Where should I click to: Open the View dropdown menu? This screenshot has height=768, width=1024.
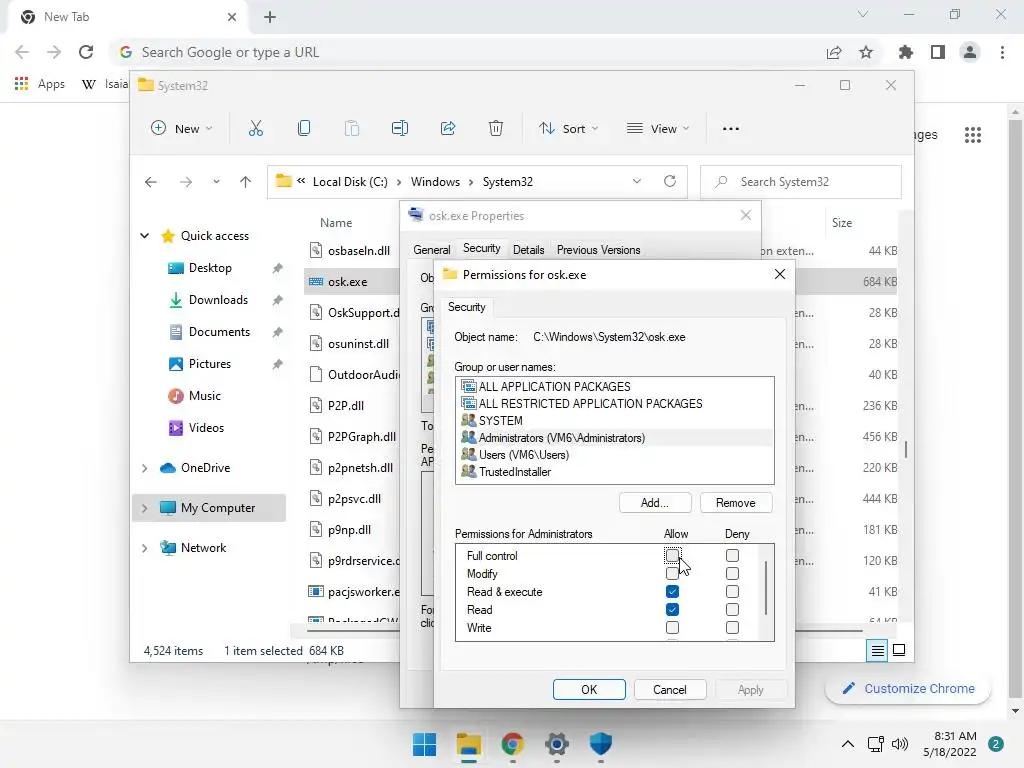(658, 129)
